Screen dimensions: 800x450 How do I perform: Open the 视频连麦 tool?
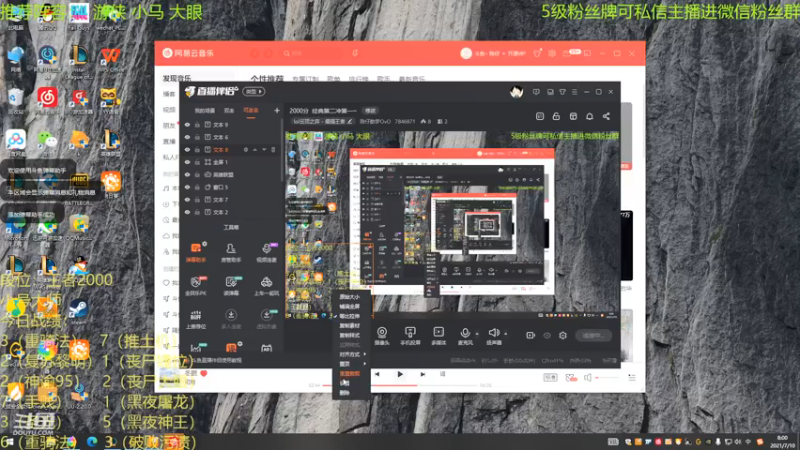(266, 252)
